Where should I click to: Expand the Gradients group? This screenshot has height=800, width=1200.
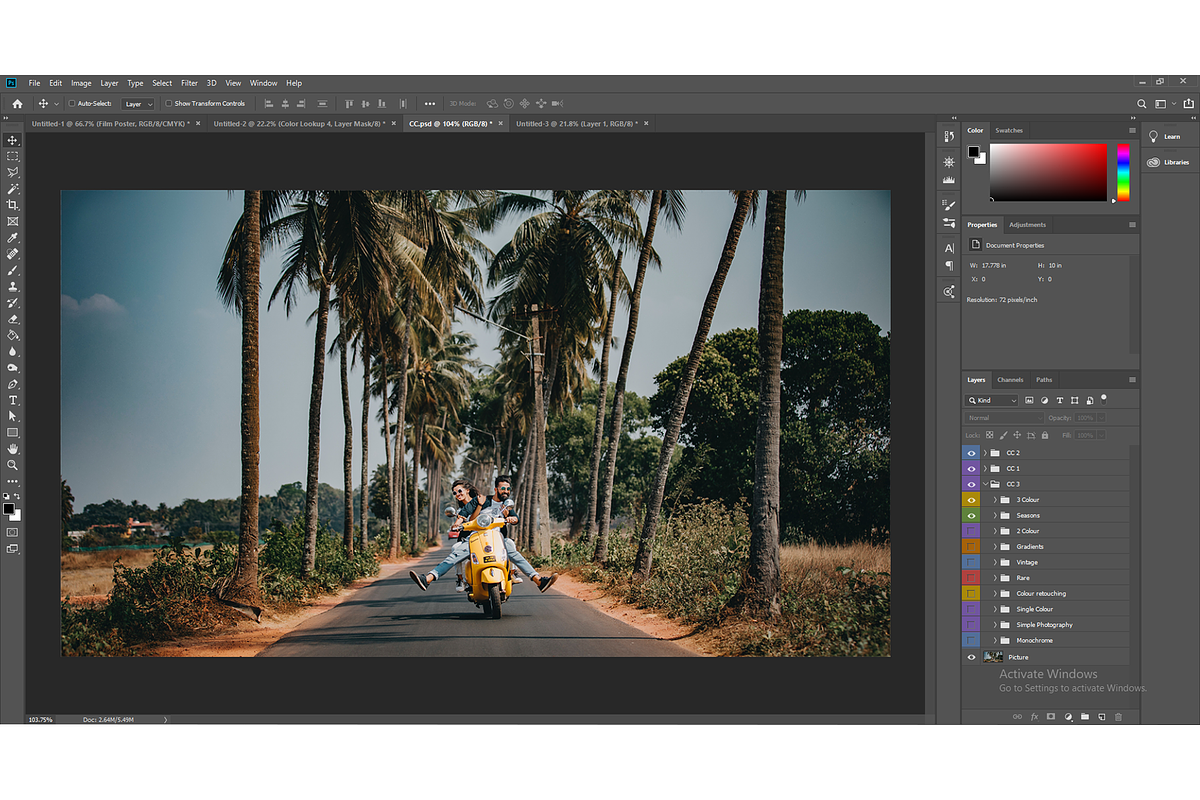point(995,547)
